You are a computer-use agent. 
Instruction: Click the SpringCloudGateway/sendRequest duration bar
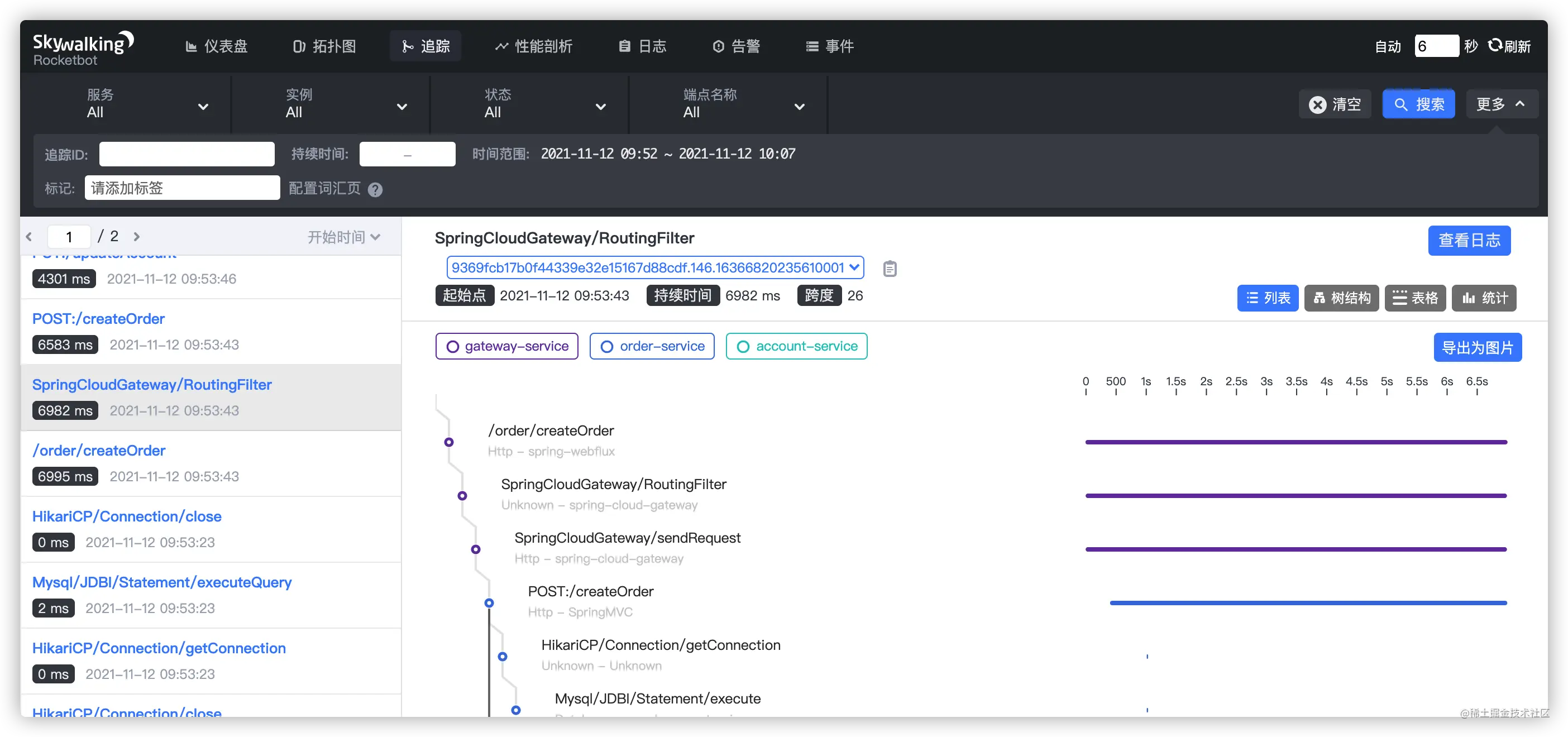(x=1296, y=549)
